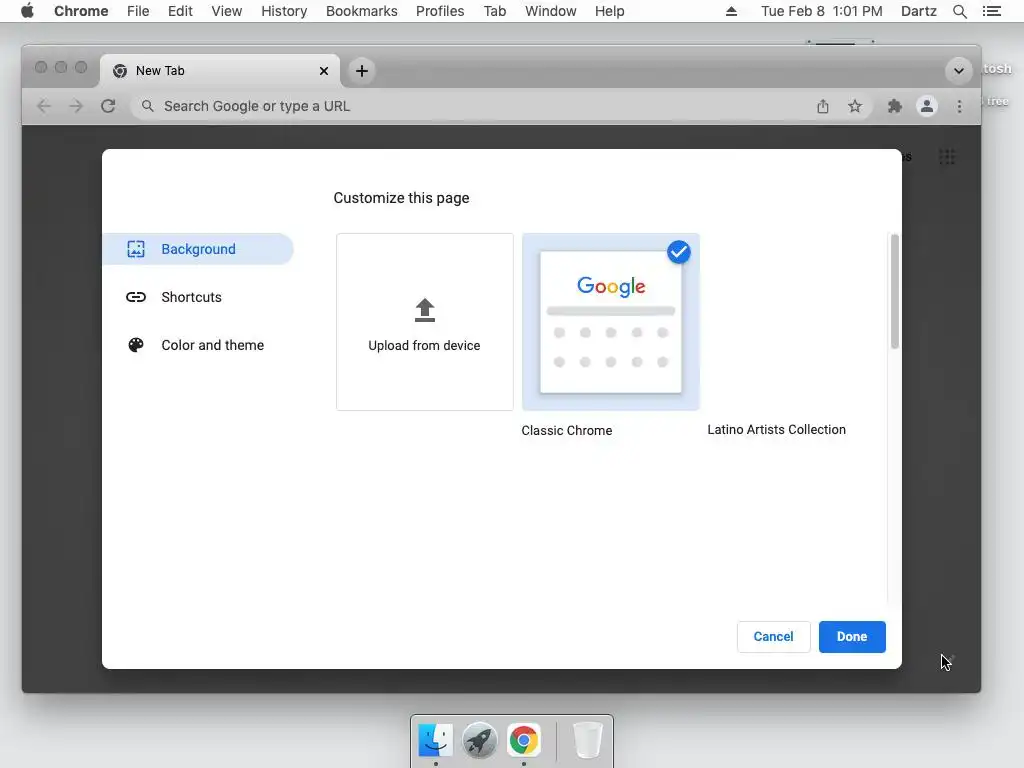Focus the Search Google or type a URL field
Image resolution: width=1024 pixels, height=768 pixels.
469,106
